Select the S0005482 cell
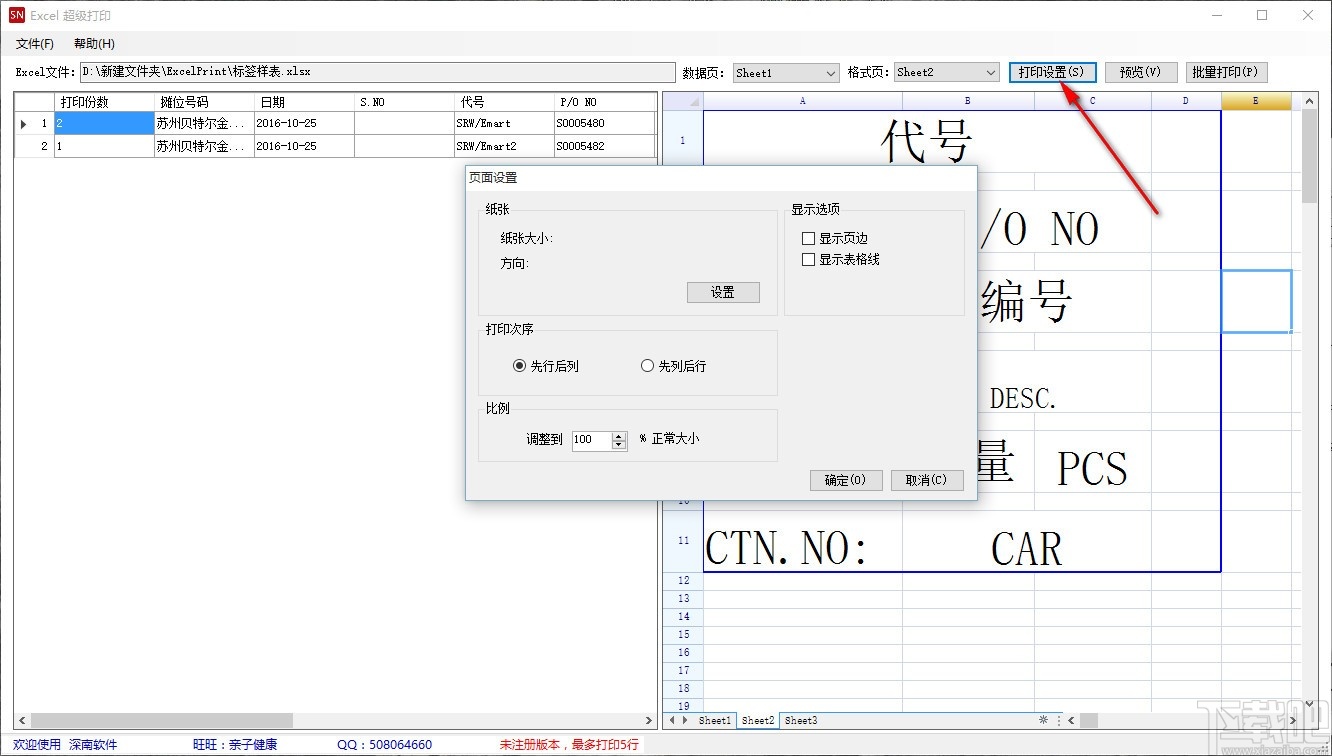The height and width of the screenshot is (756, 1332). [x=604, y=146]
